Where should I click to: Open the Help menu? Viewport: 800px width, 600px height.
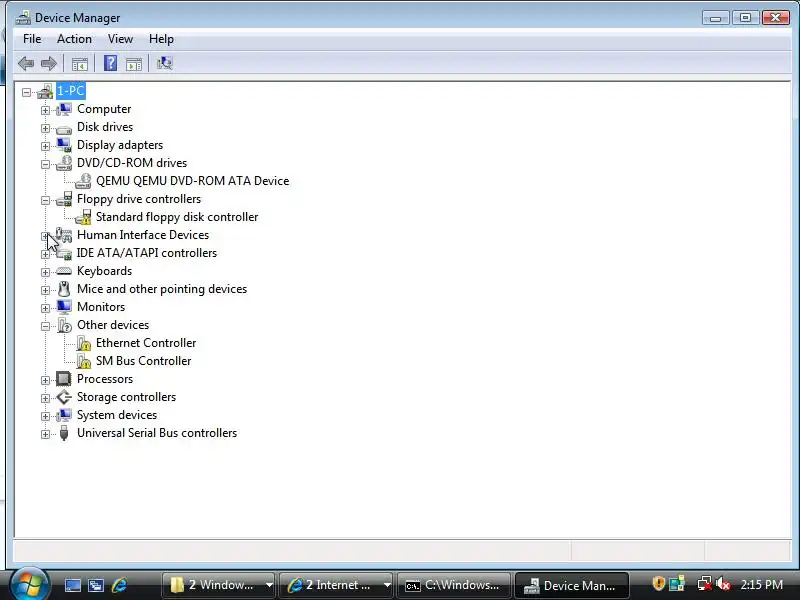(x=161, y=39)
